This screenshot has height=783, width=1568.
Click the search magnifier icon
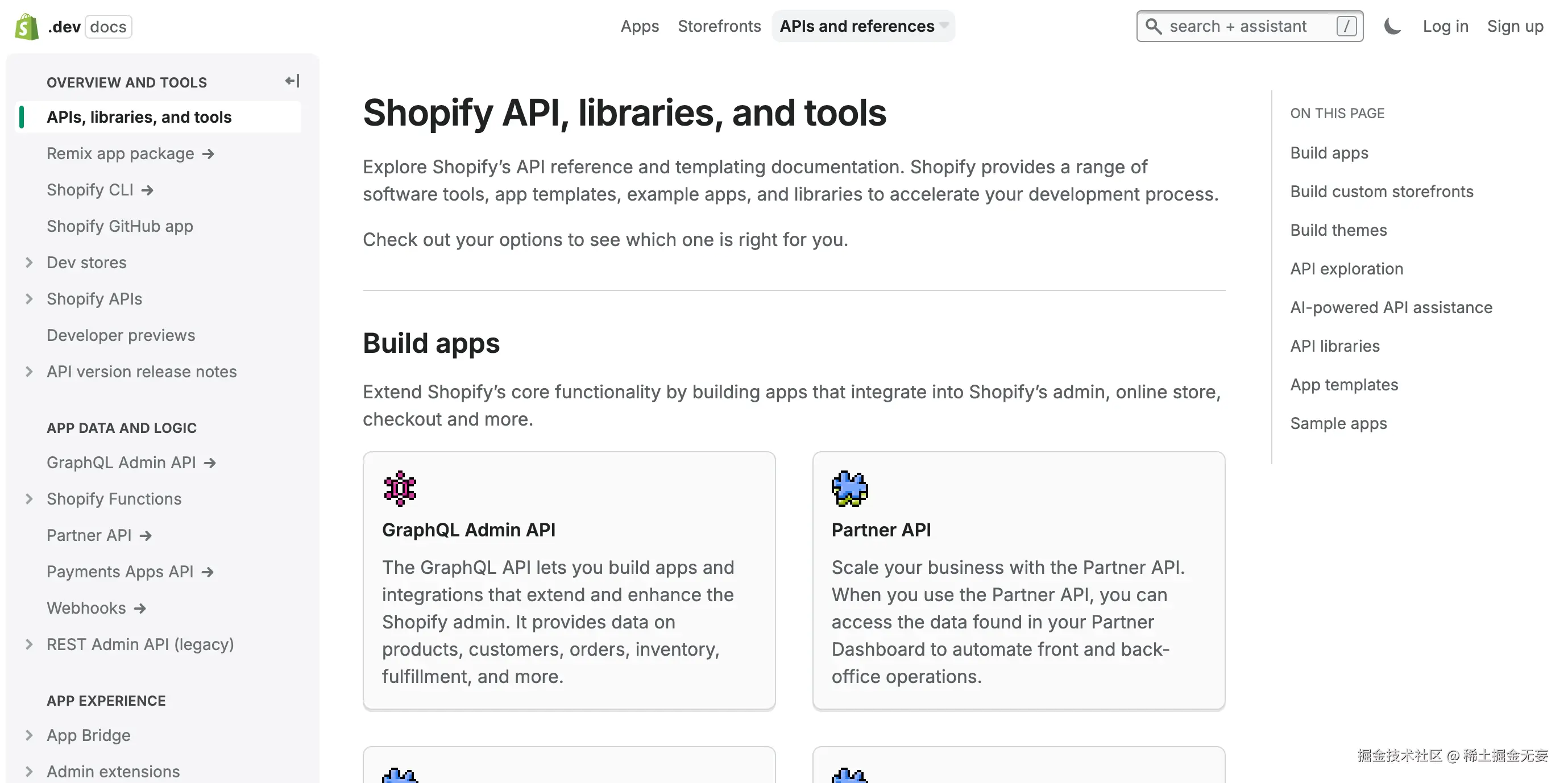1154,26
